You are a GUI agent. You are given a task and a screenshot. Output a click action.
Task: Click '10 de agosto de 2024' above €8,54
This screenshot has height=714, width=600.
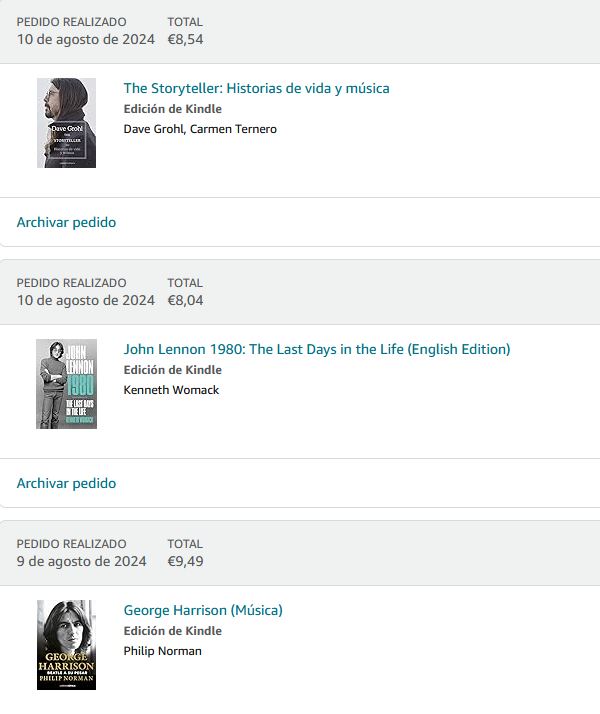86,40
